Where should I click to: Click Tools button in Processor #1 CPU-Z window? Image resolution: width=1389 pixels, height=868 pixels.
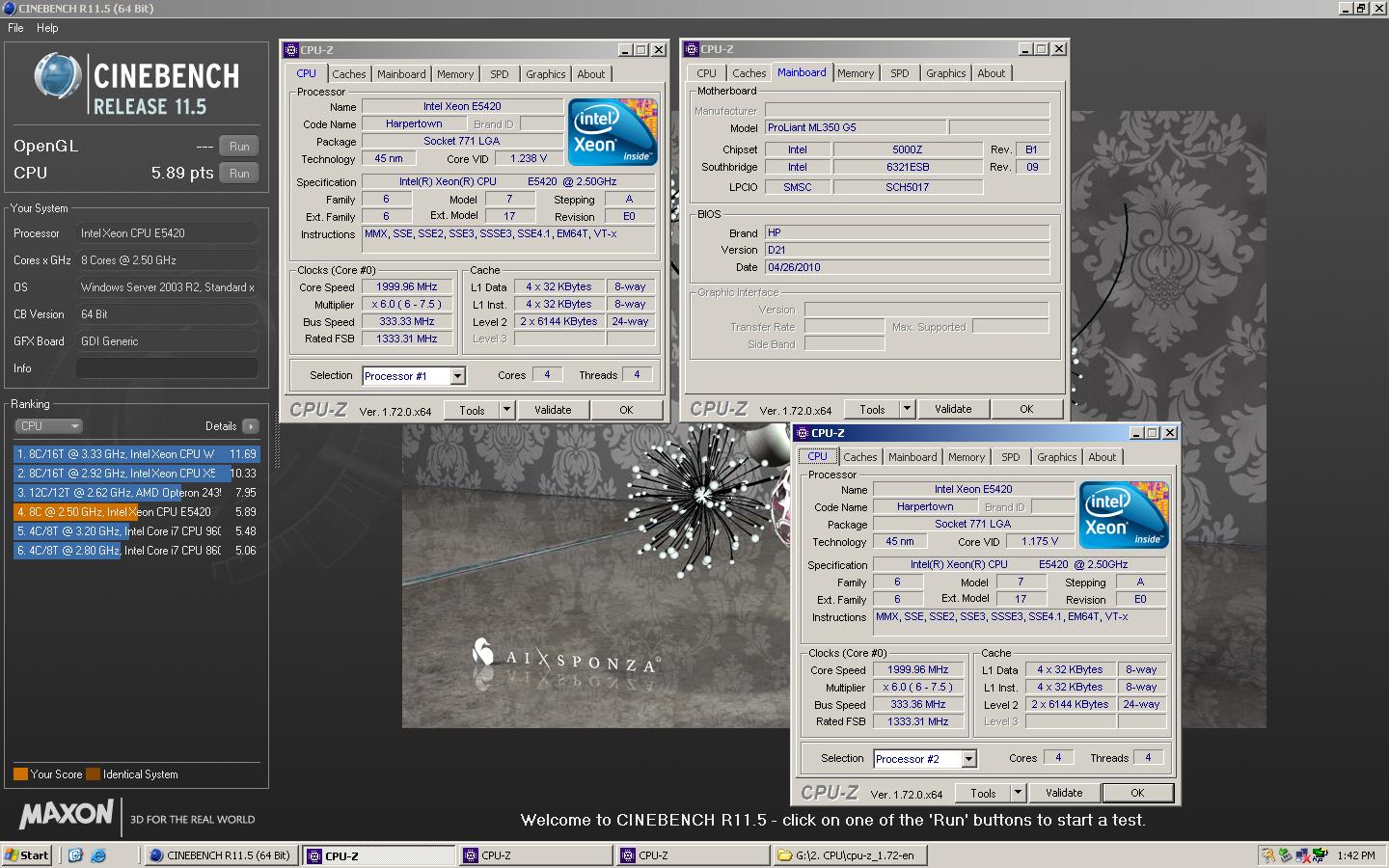(472, 410)
